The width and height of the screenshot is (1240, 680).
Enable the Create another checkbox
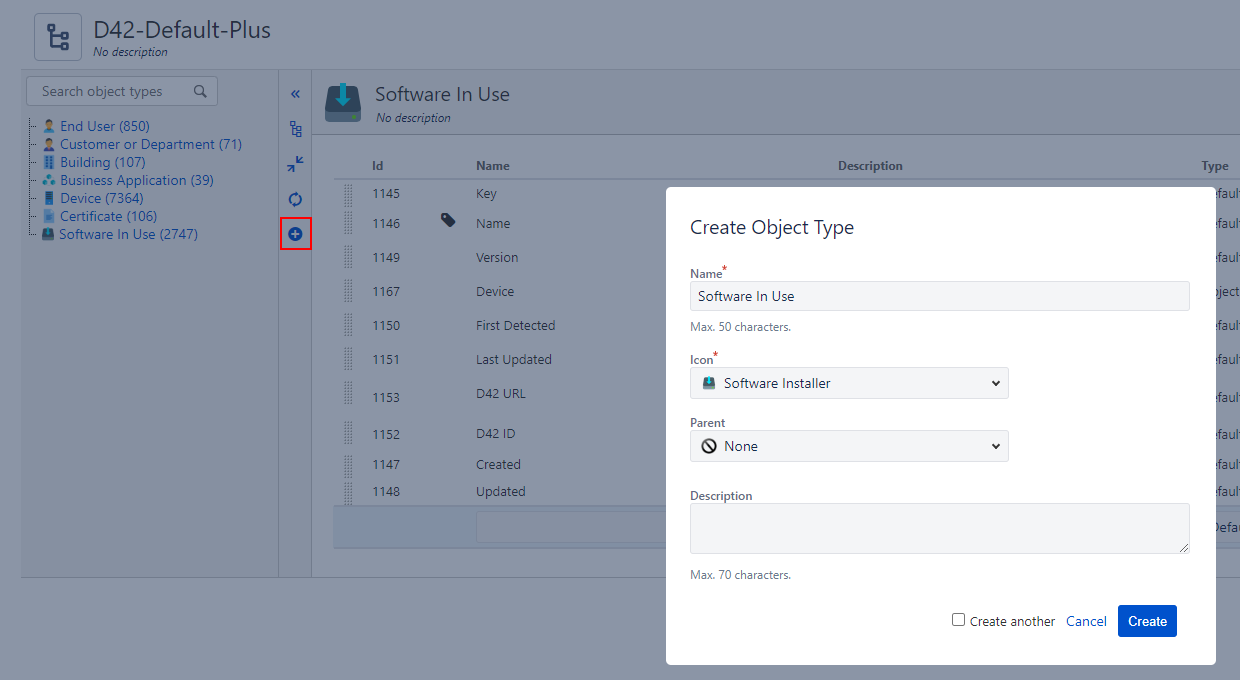click(958, 620)
